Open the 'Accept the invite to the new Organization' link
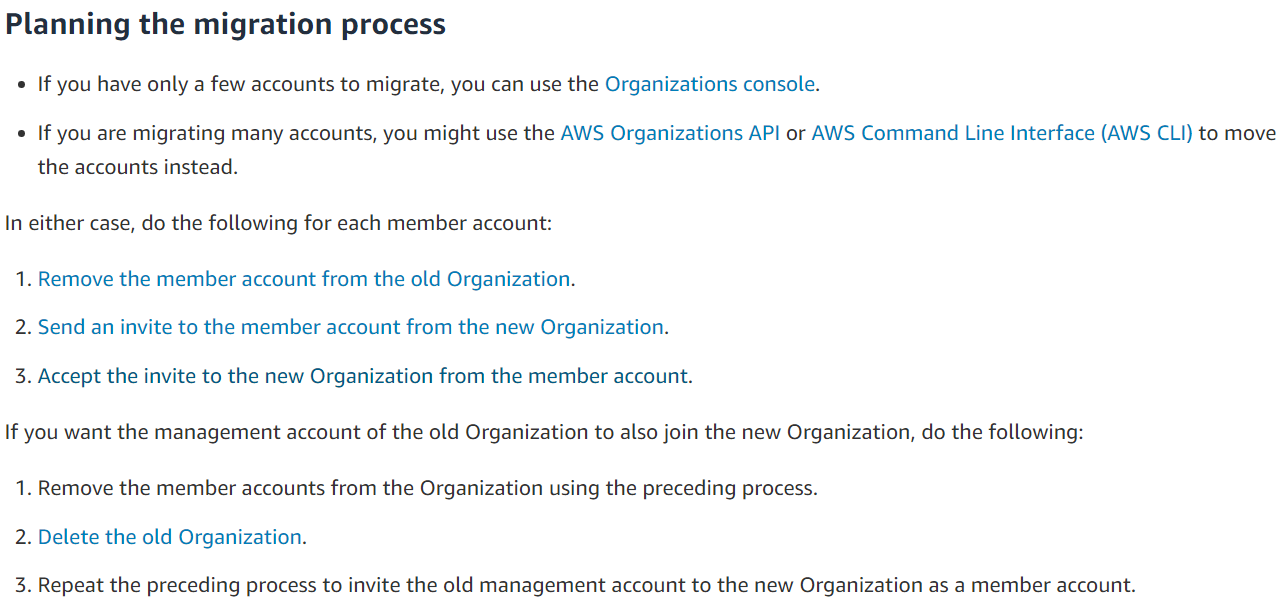1281x607 pixels. pos(363,376)
